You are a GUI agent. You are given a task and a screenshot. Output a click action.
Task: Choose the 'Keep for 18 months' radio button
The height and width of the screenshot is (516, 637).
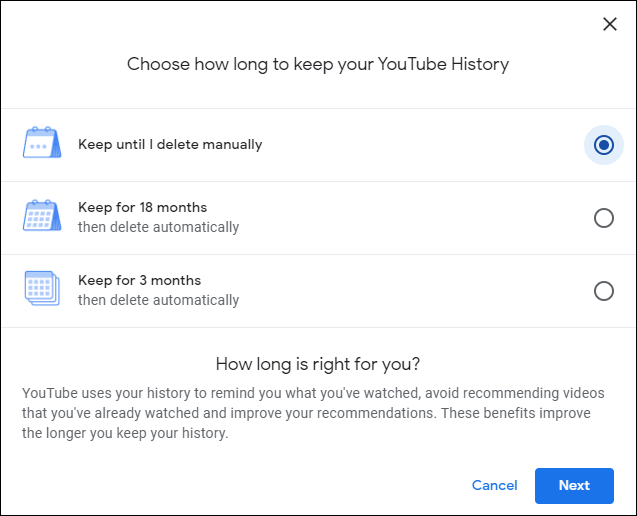pos(604,218)
